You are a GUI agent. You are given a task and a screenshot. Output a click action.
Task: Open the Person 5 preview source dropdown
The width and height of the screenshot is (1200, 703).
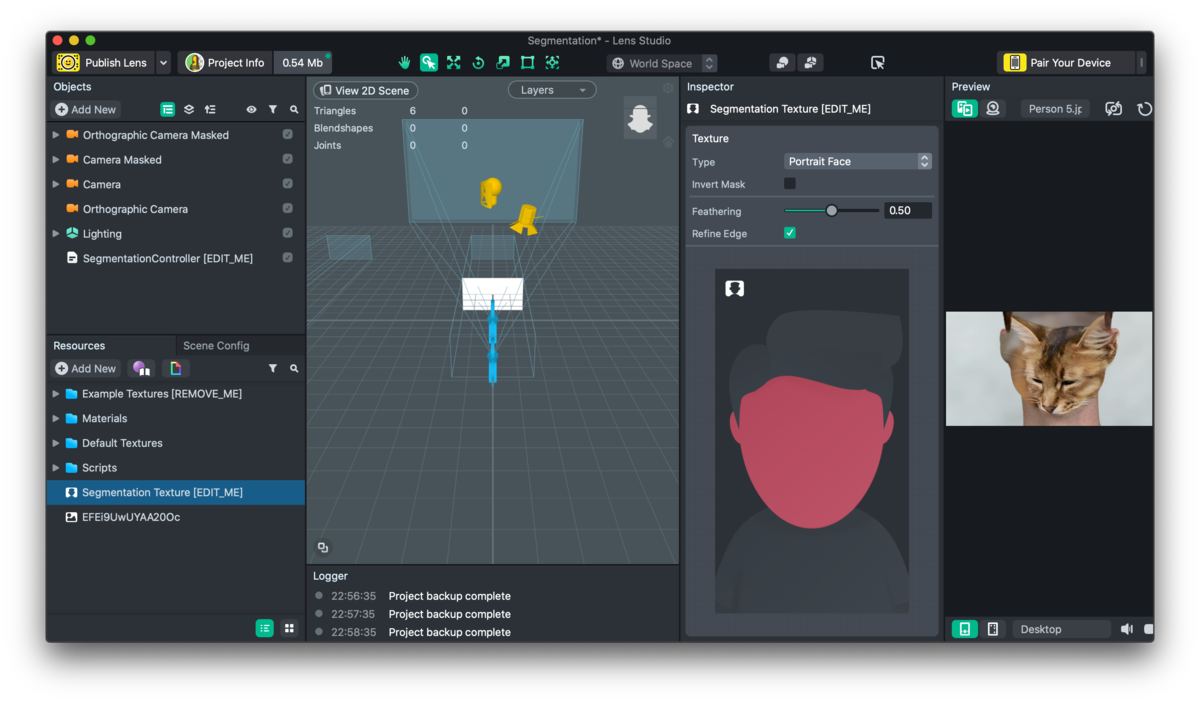coord(1055,108)
